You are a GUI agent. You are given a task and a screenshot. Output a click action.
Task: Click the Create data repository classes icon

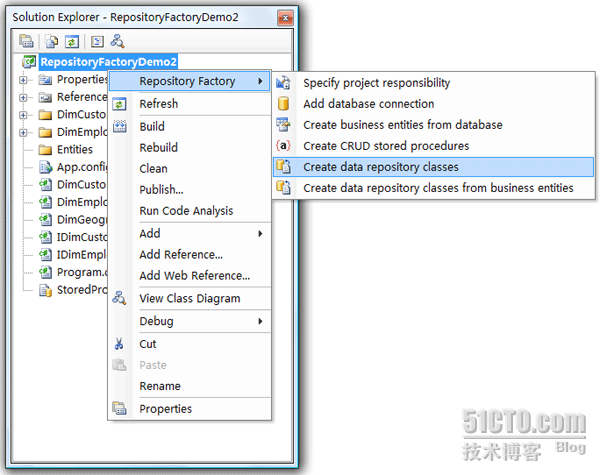[x=284, y=167]
